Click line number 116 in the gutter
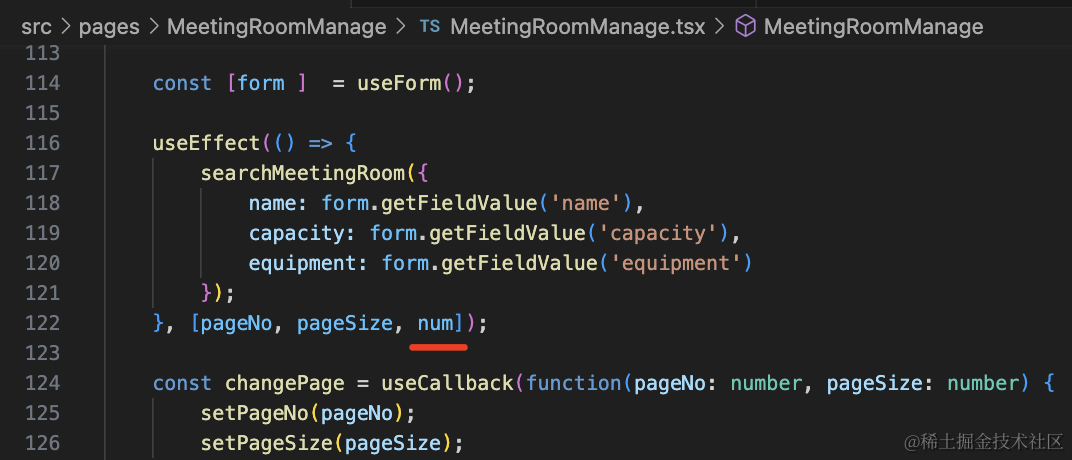Screen dimensions: 1072x460 click(x=42, y=143)
